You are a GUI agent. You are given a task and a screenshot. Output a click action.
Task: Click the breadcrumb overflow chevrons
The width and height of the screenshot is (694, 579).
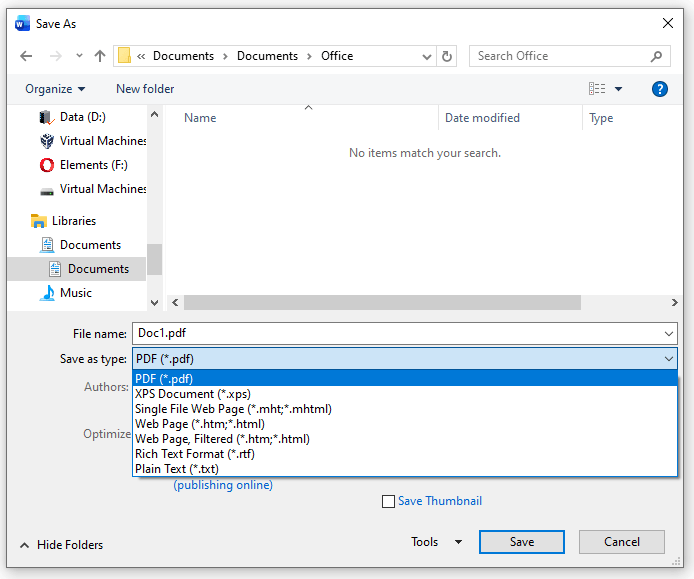pos(141,57)
